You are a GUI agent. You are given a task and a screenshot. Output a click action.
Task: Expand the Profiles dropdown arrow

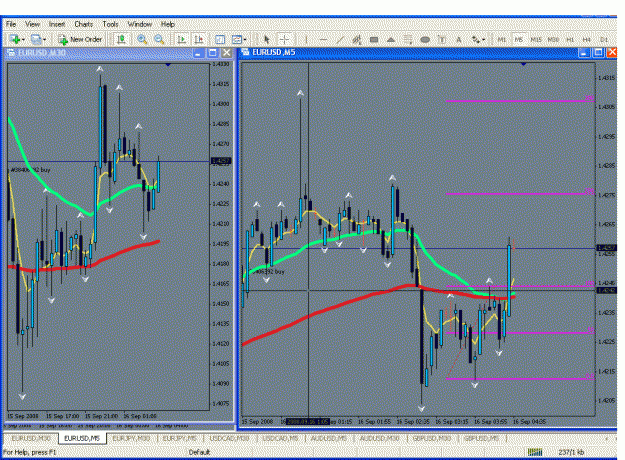point(44,39)
